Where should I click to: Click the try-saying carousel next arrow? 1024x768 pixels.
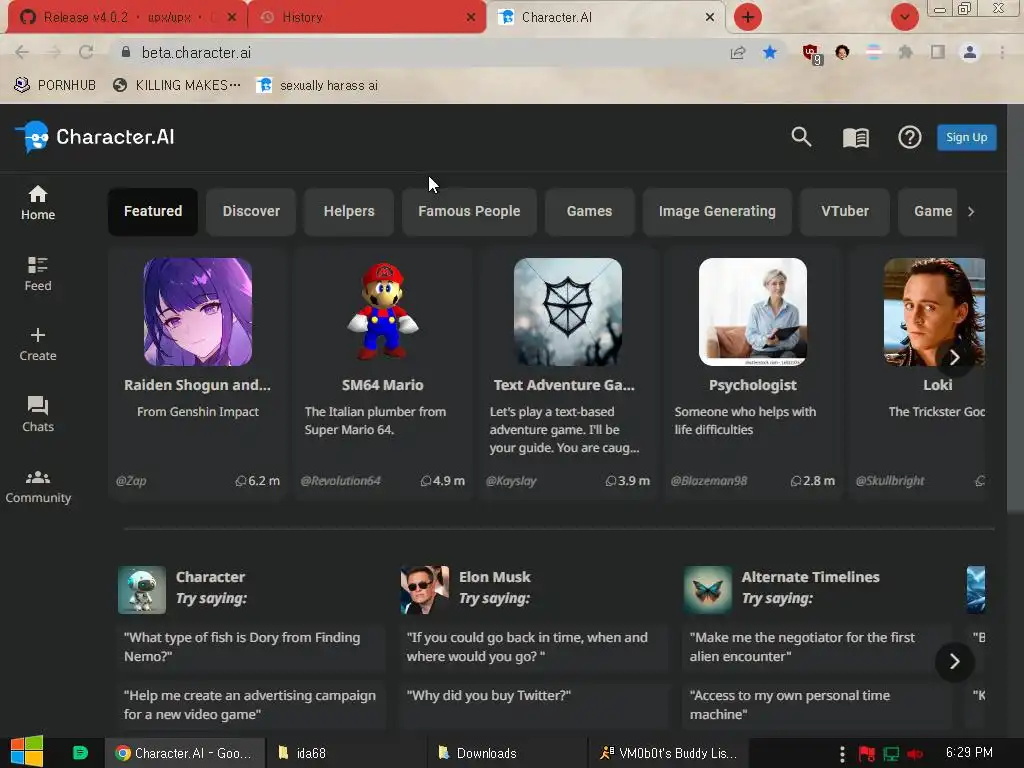[x=955, y=662]
